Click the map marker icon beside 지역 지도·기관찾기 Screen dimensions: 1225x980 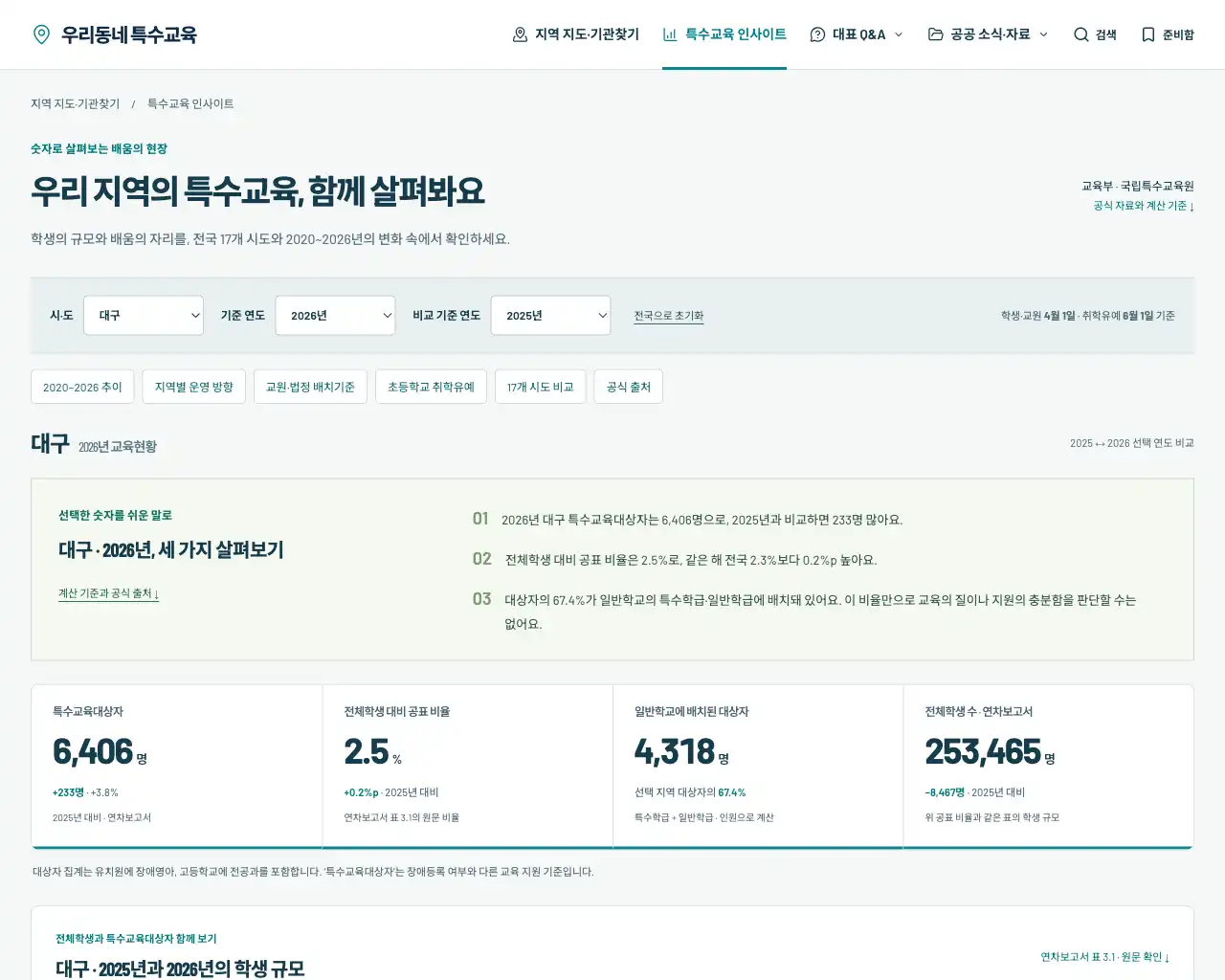tap(520, 34)
